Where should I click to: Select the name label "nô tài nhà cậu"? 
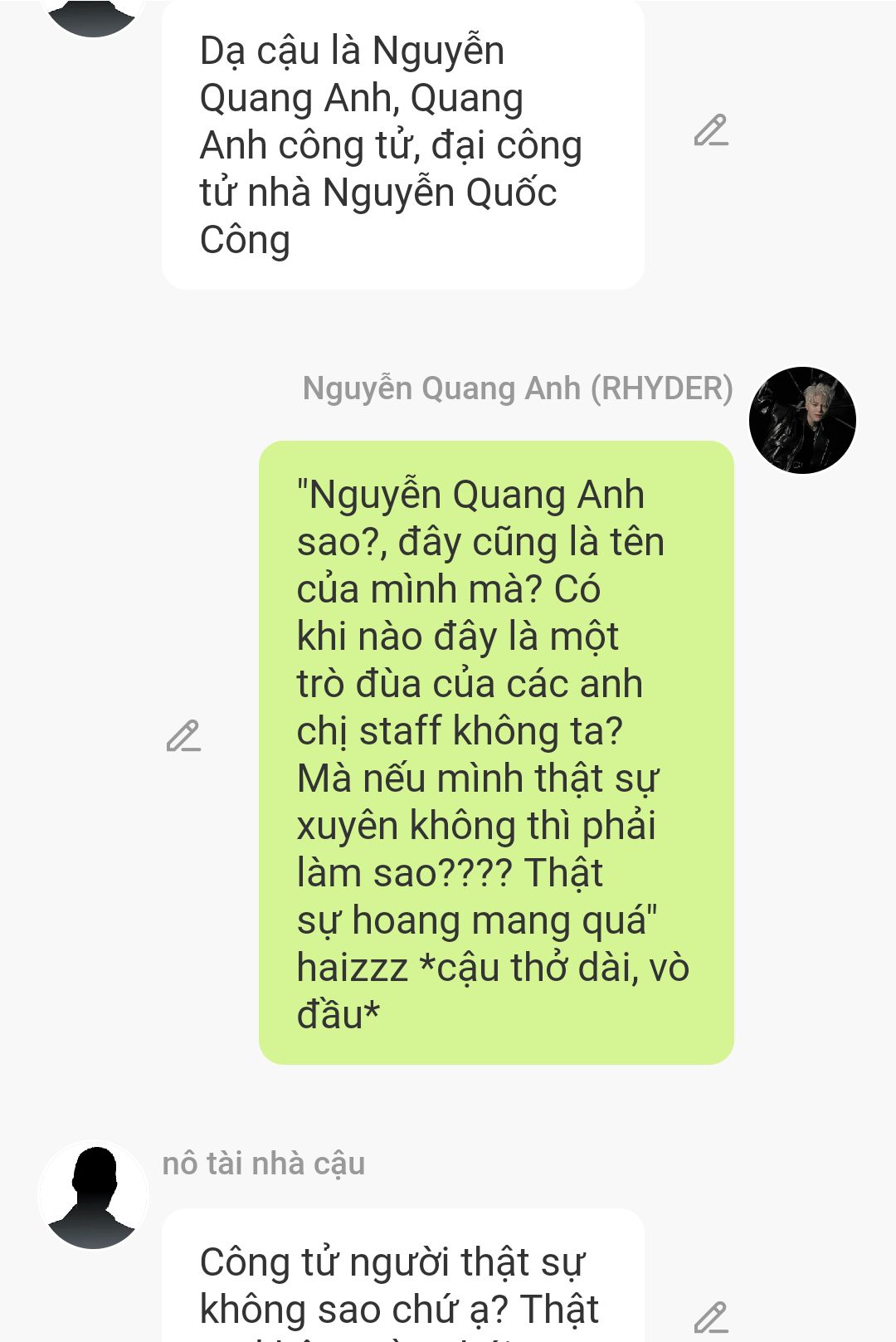click(x=264, y=1164)
